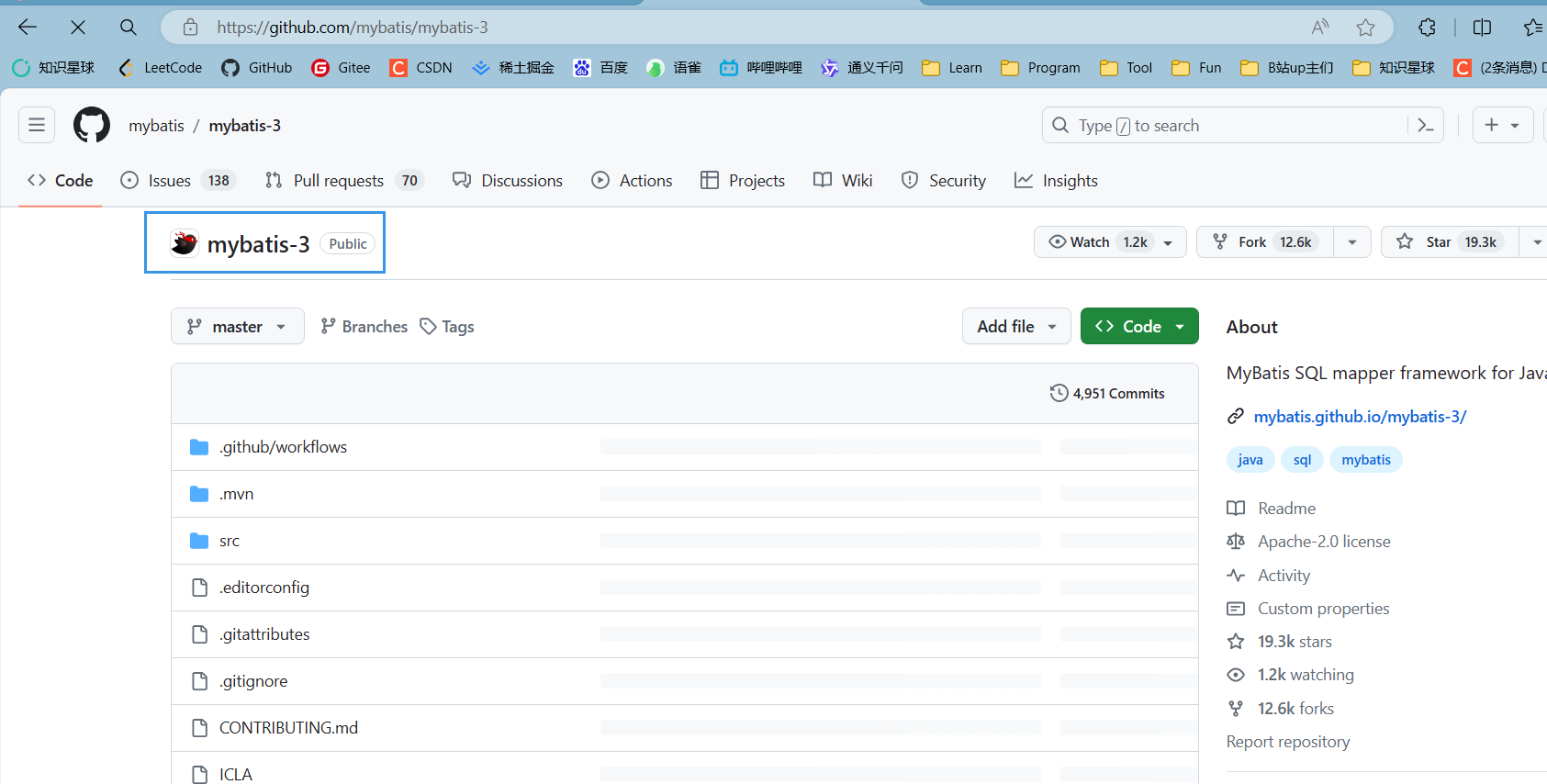
Task: Open the Tags link
Action: click(447, 326)
